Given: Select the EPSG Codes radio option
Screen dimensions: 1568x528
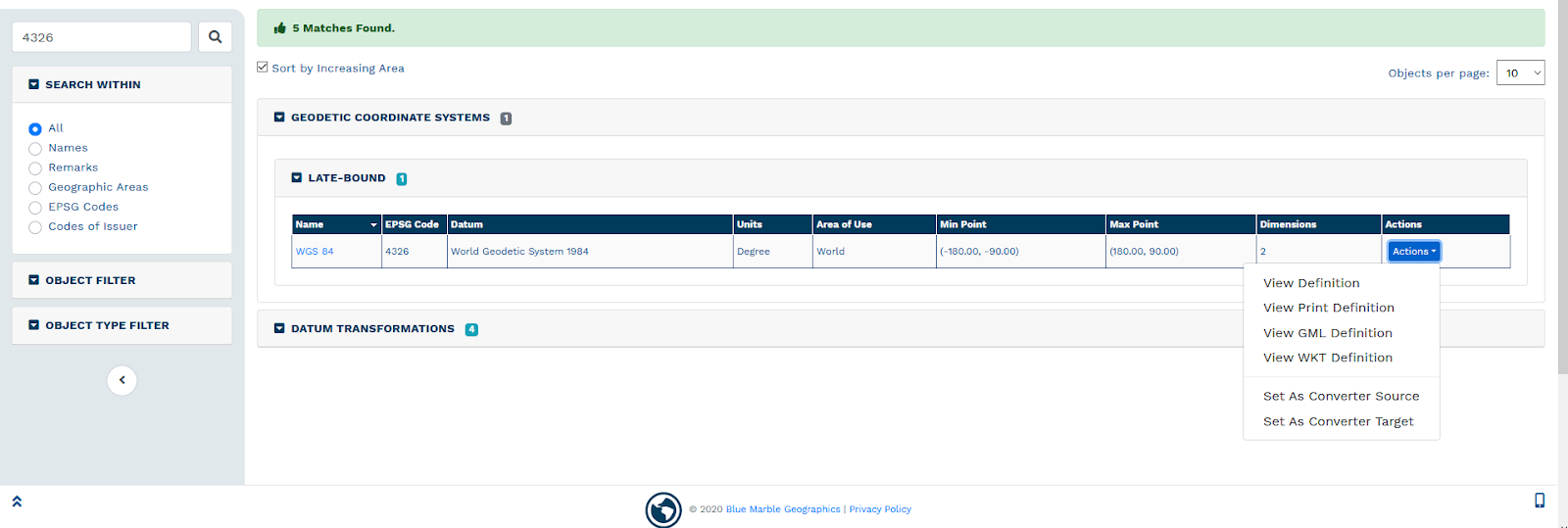Looking at the screenshot, I should [x=35, y=208].
